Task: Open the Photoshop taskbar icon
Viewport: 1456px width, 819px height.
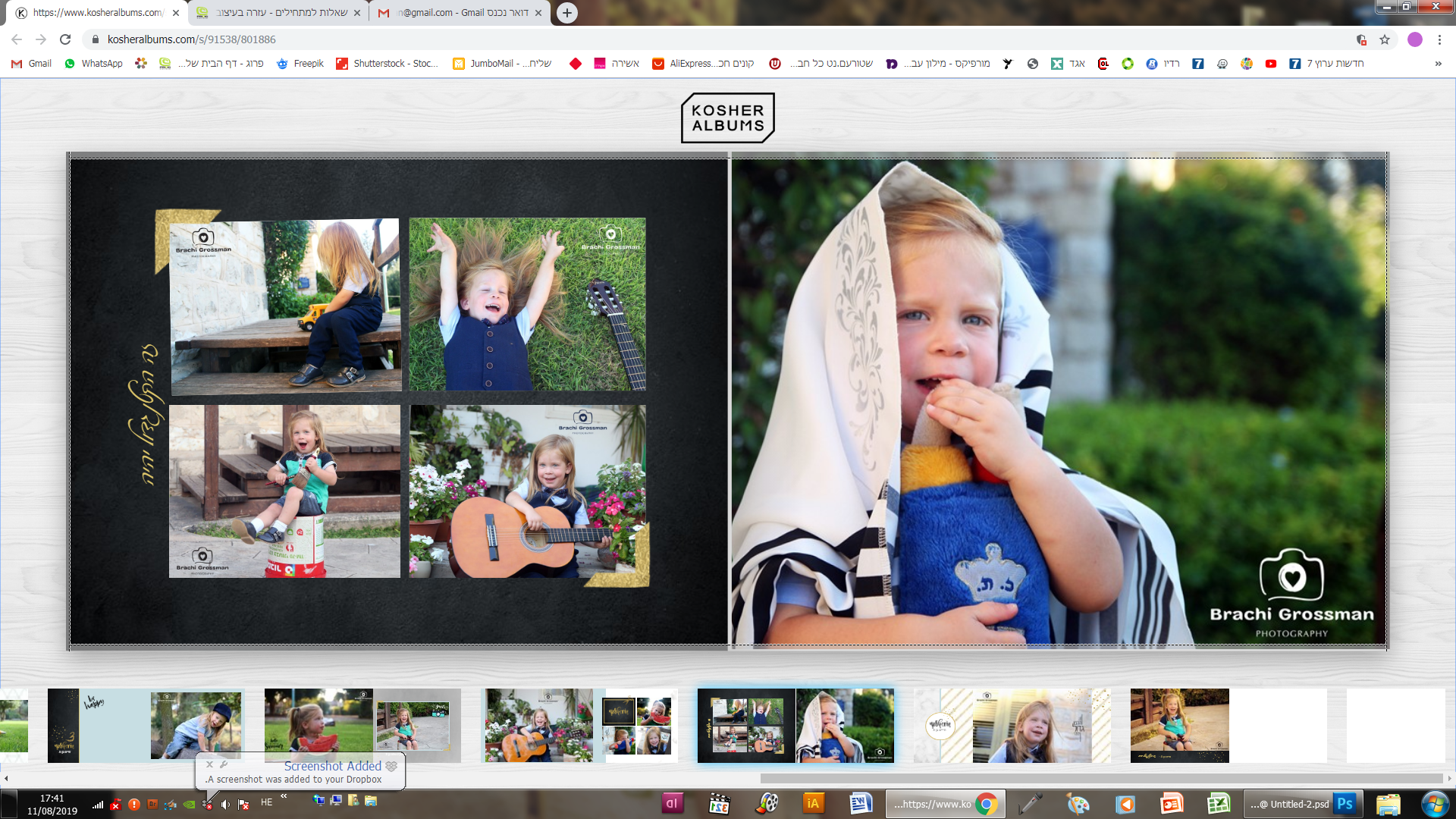Action: (1345, 804)
